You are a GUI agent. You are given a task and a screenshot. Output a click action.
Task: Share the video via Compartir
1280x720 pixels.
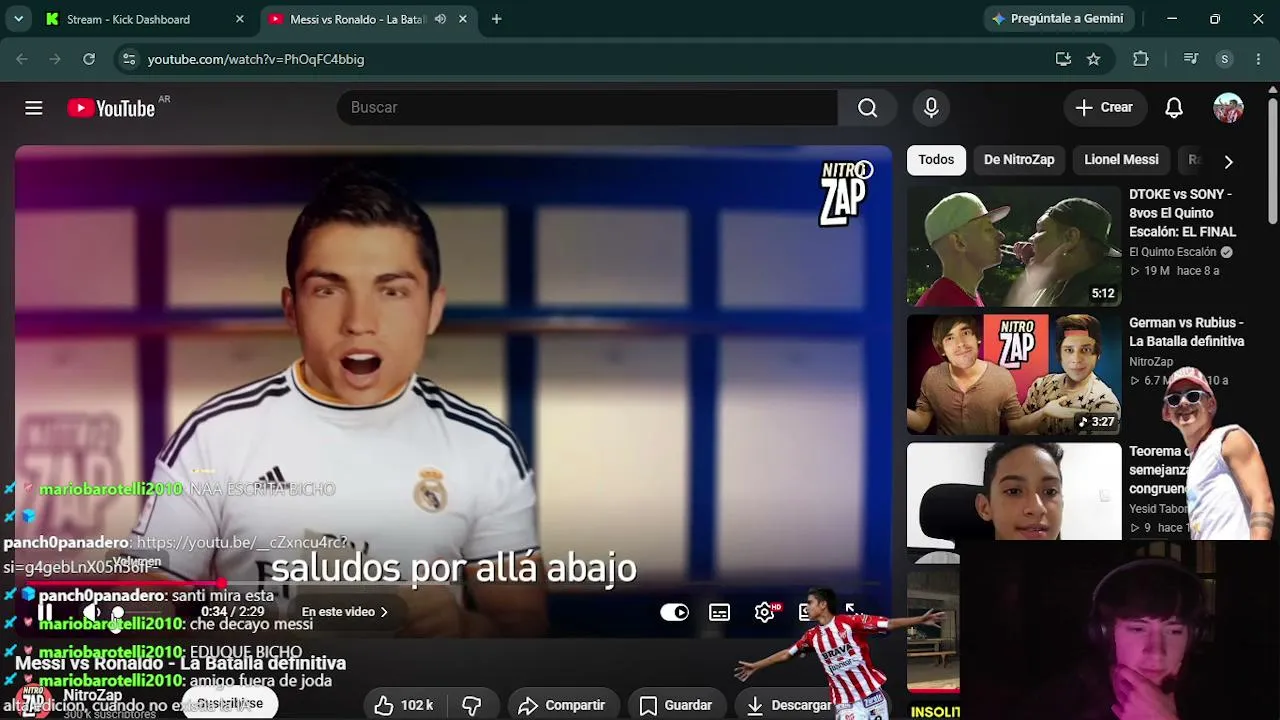pyautogui.click(x=562, y=705)
